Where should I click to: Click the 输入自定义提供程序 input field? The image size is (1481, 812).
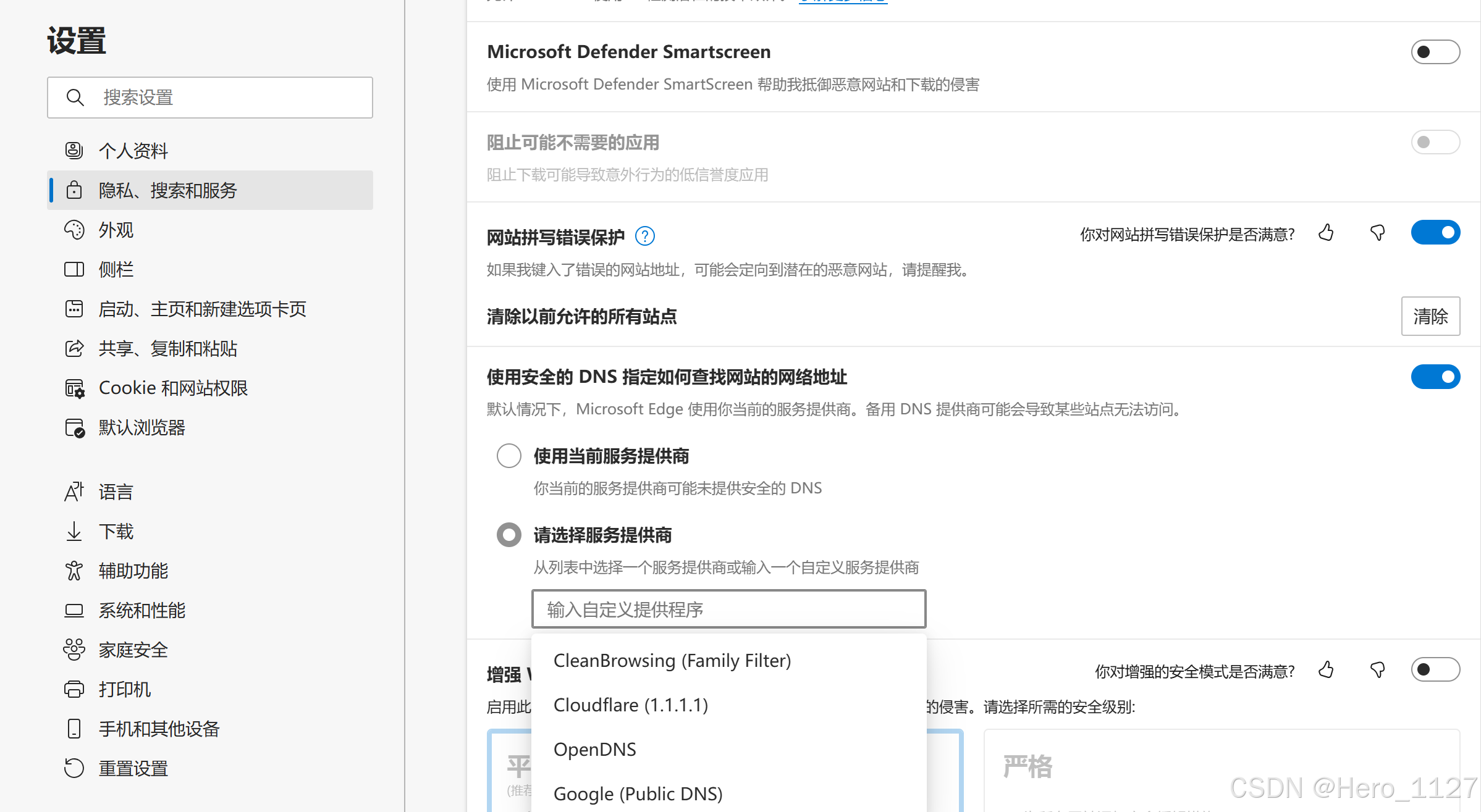[728, 609]
